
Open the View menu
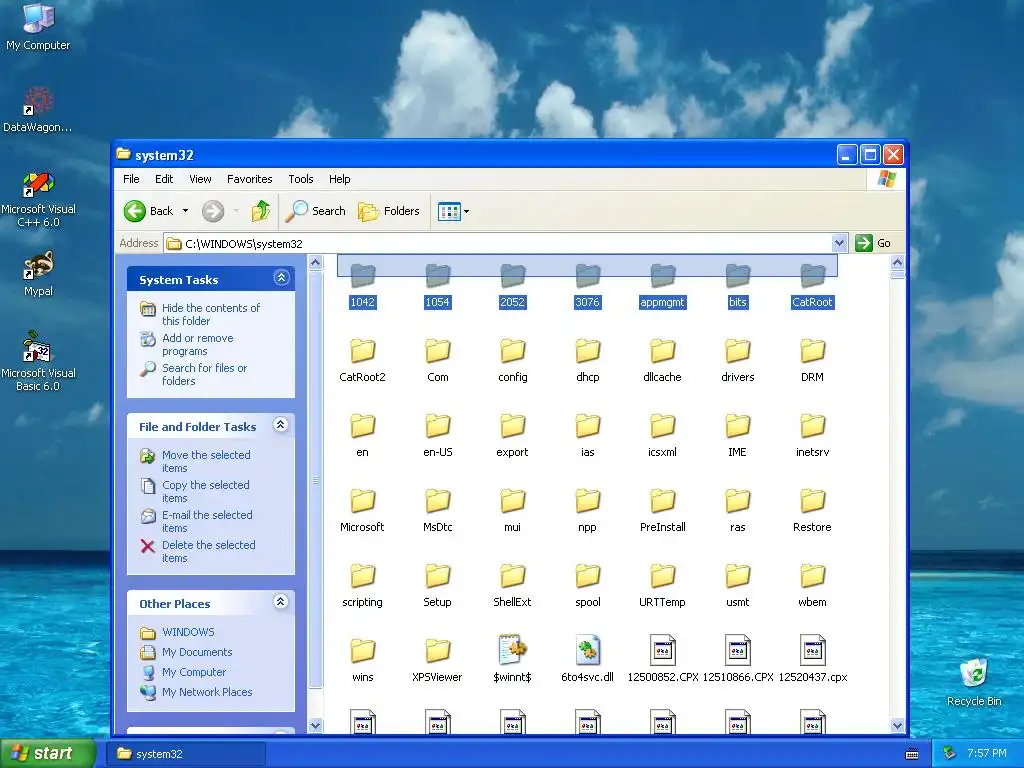point(200,179)
